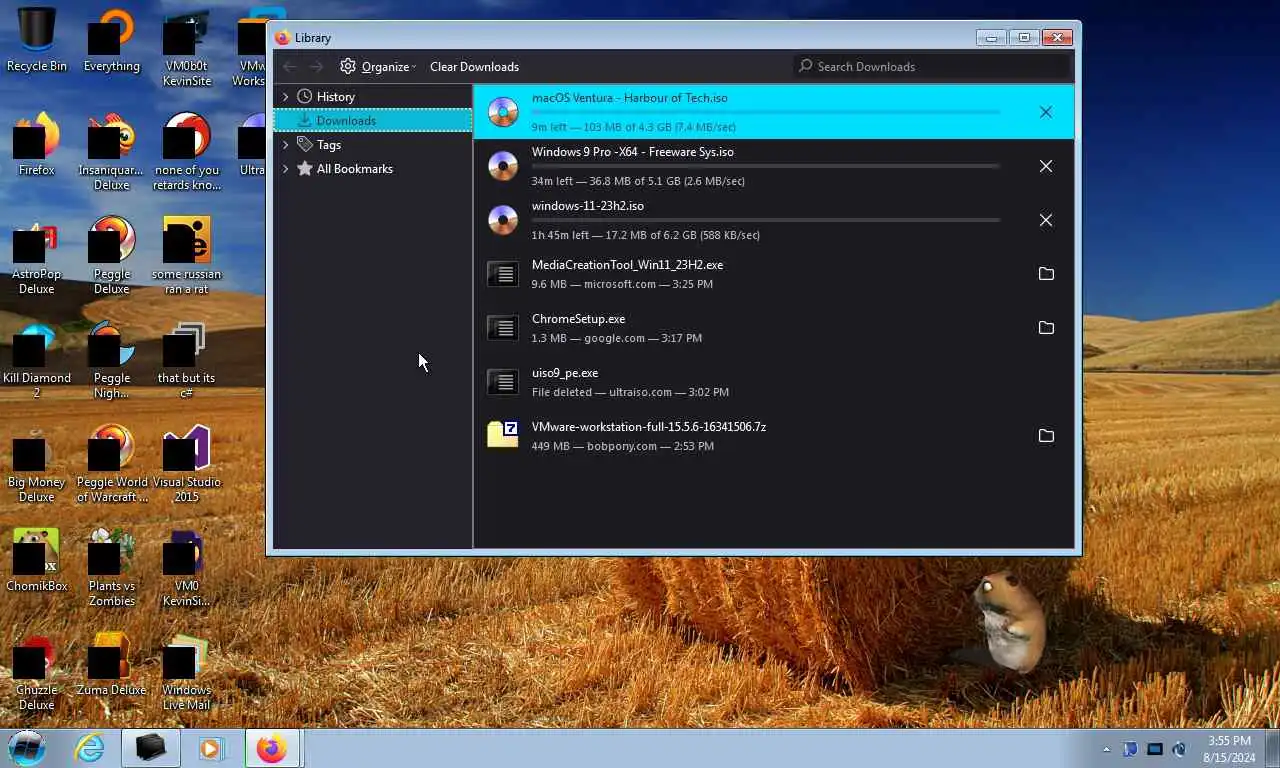Viewport: 1280px width, 768px height.
Task: Click the uiso9_pe.exe file icon
Action: [503, 382]
